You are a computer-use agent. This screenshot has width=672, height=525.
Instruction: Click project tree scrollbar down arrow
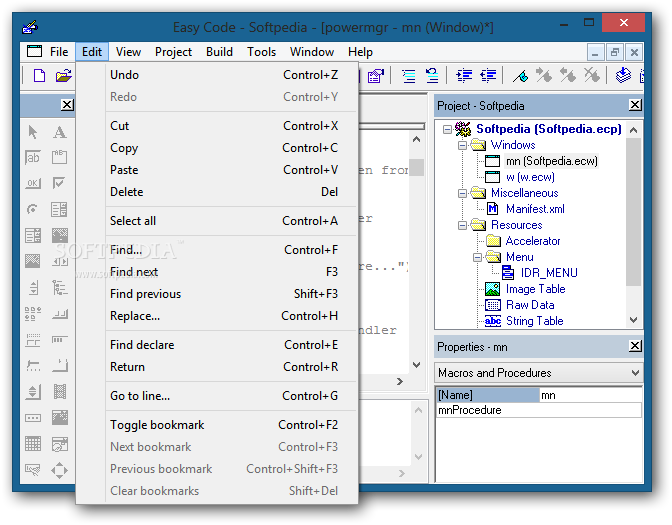click(633, 320)
